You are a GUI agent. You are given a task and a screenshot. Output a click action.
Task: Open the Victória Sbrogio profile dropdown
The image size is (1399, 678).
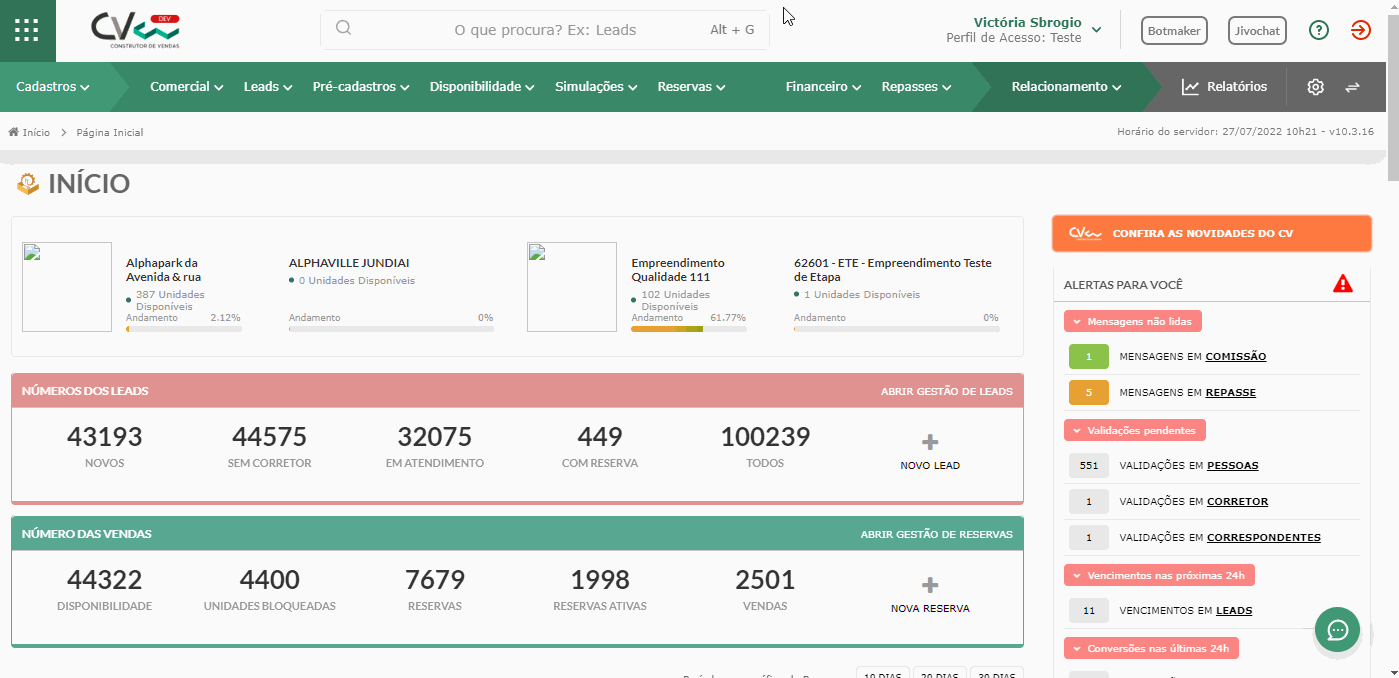1024,30
